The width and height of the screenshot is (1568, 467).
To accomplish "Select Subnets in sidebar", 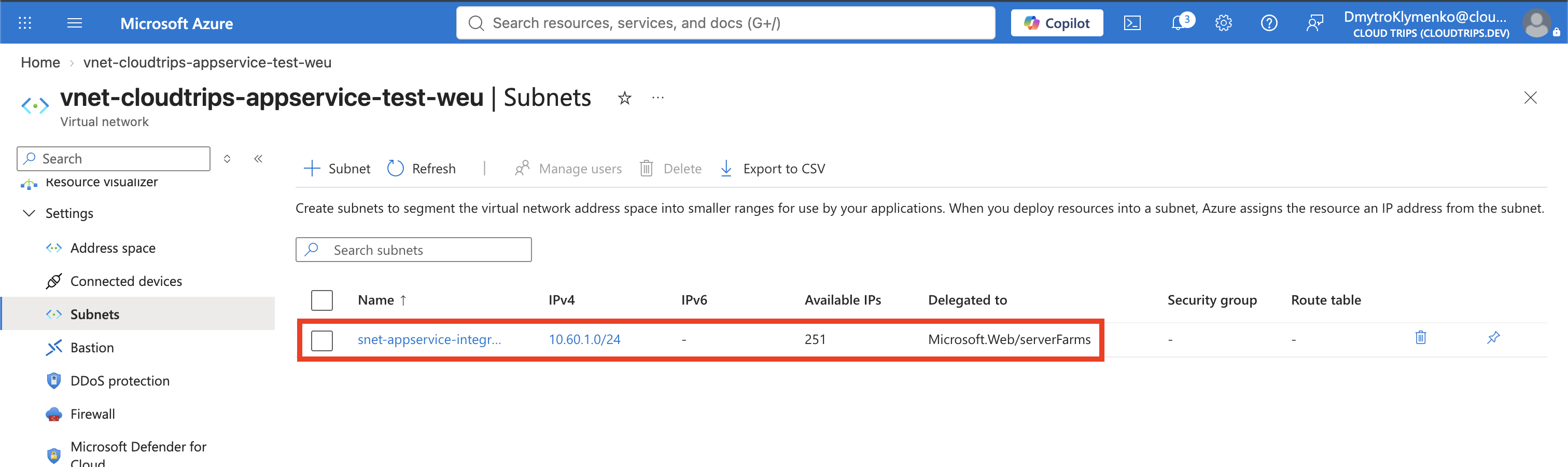I will (138, 314).
